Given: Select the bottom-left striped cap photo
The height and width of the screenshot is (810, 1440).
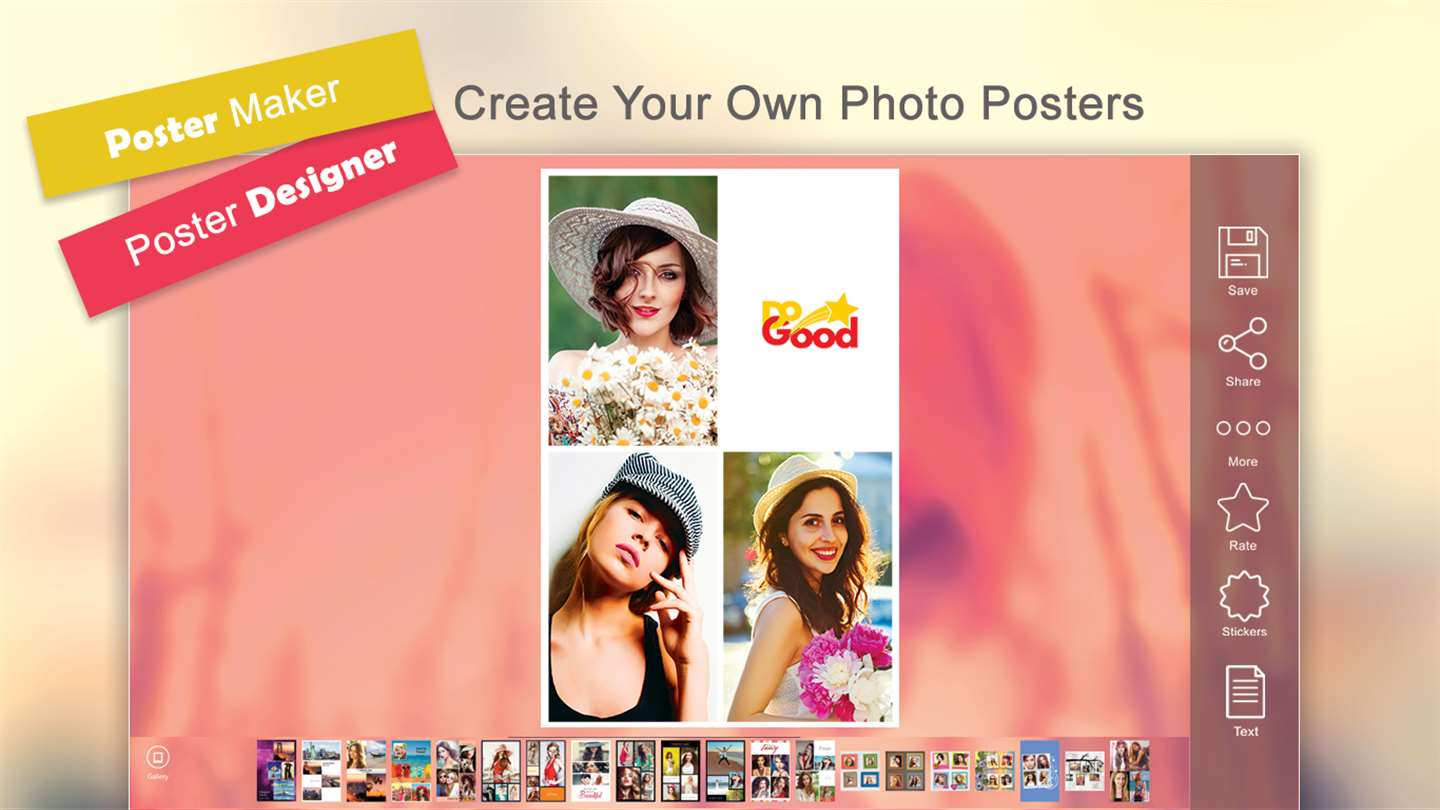Looking at the screenshot, I should pyautogui.click(x=633, y=587).
